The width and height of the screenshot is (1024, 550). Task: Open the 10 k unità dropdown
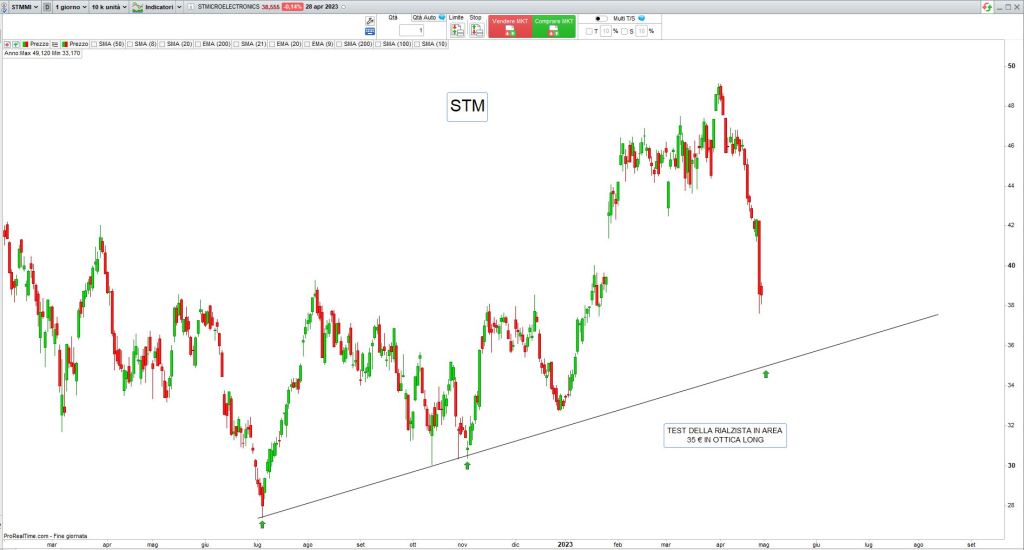(108, 7)
